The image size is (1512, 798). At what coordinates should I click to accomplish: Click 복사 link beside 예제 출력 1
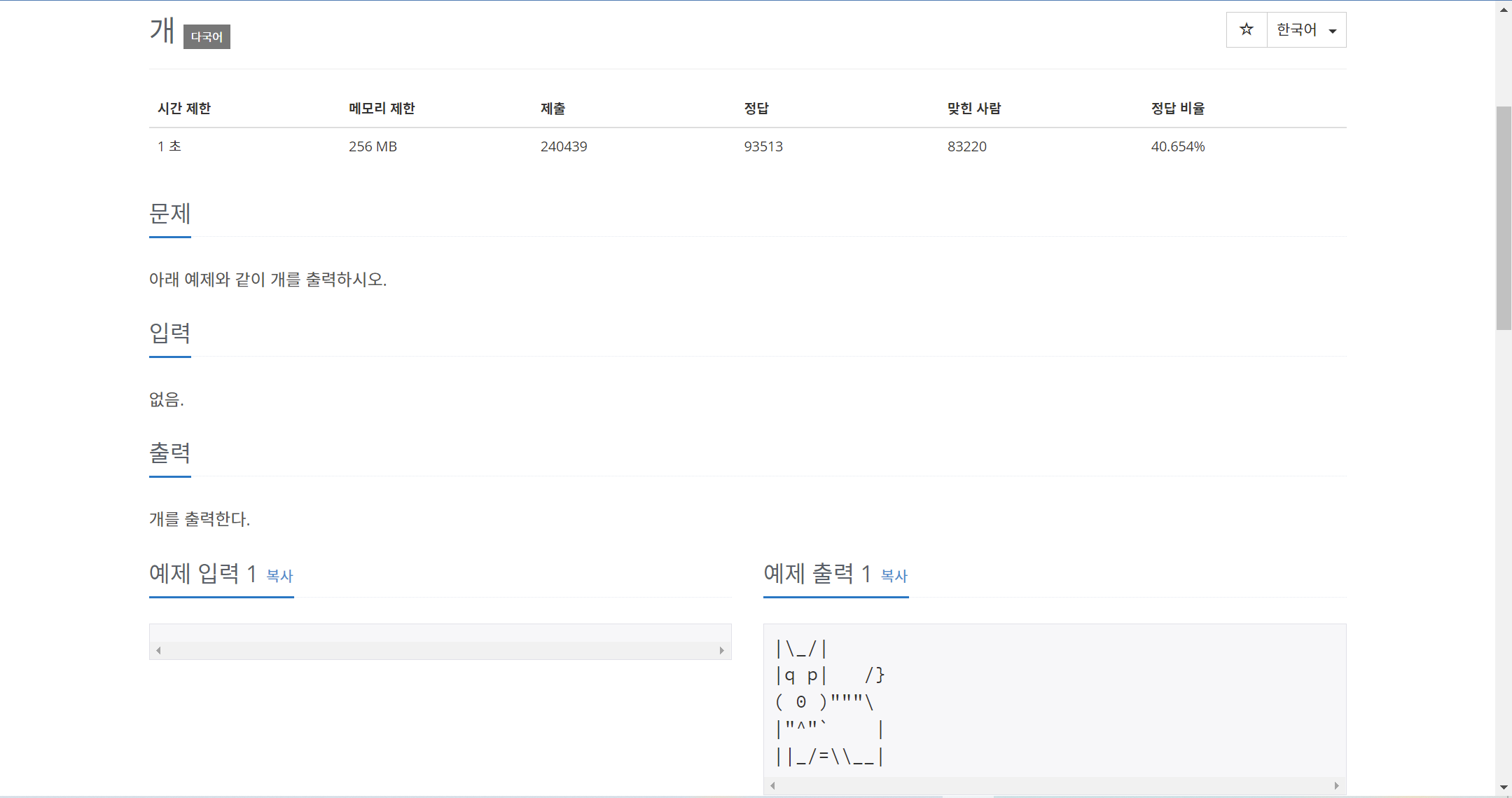point(894,576)
